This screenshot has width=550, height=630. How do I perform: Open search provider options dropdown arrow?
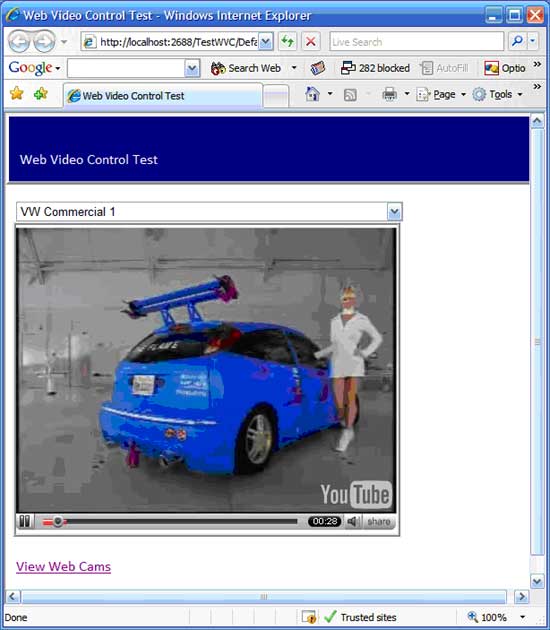[533, 41]
